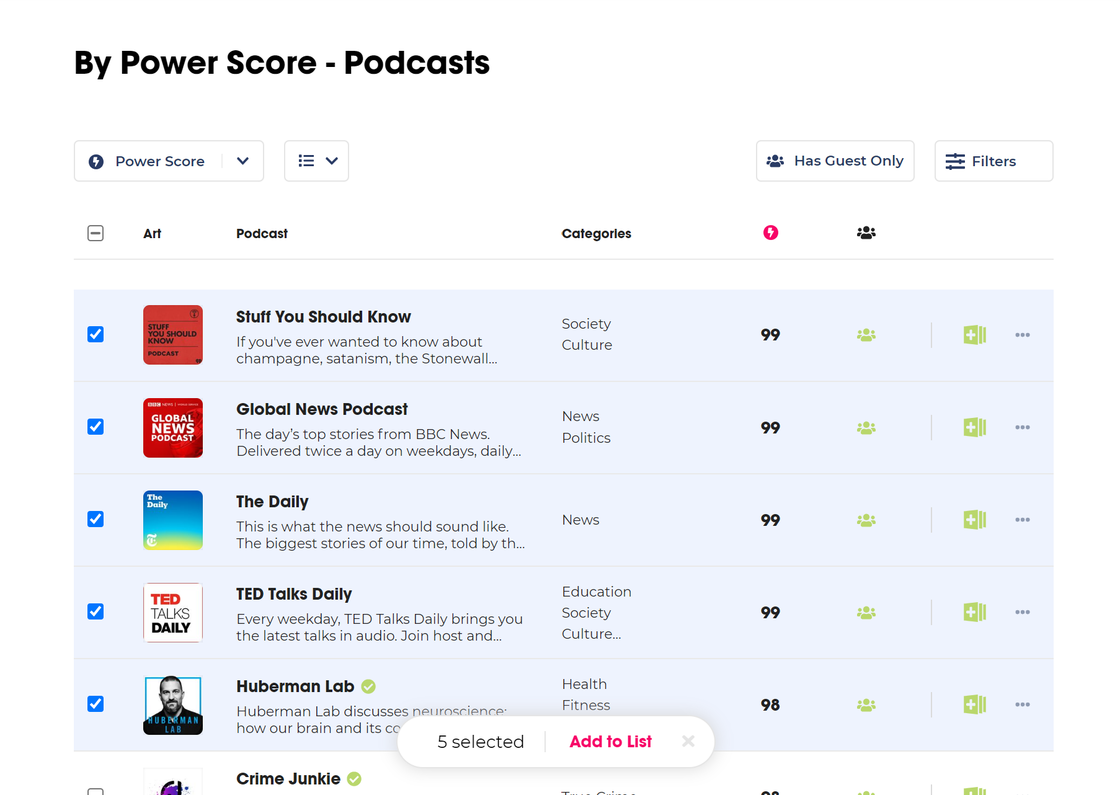
Task: Click the Power Score lightning column header icon
Action: point(770,232)
